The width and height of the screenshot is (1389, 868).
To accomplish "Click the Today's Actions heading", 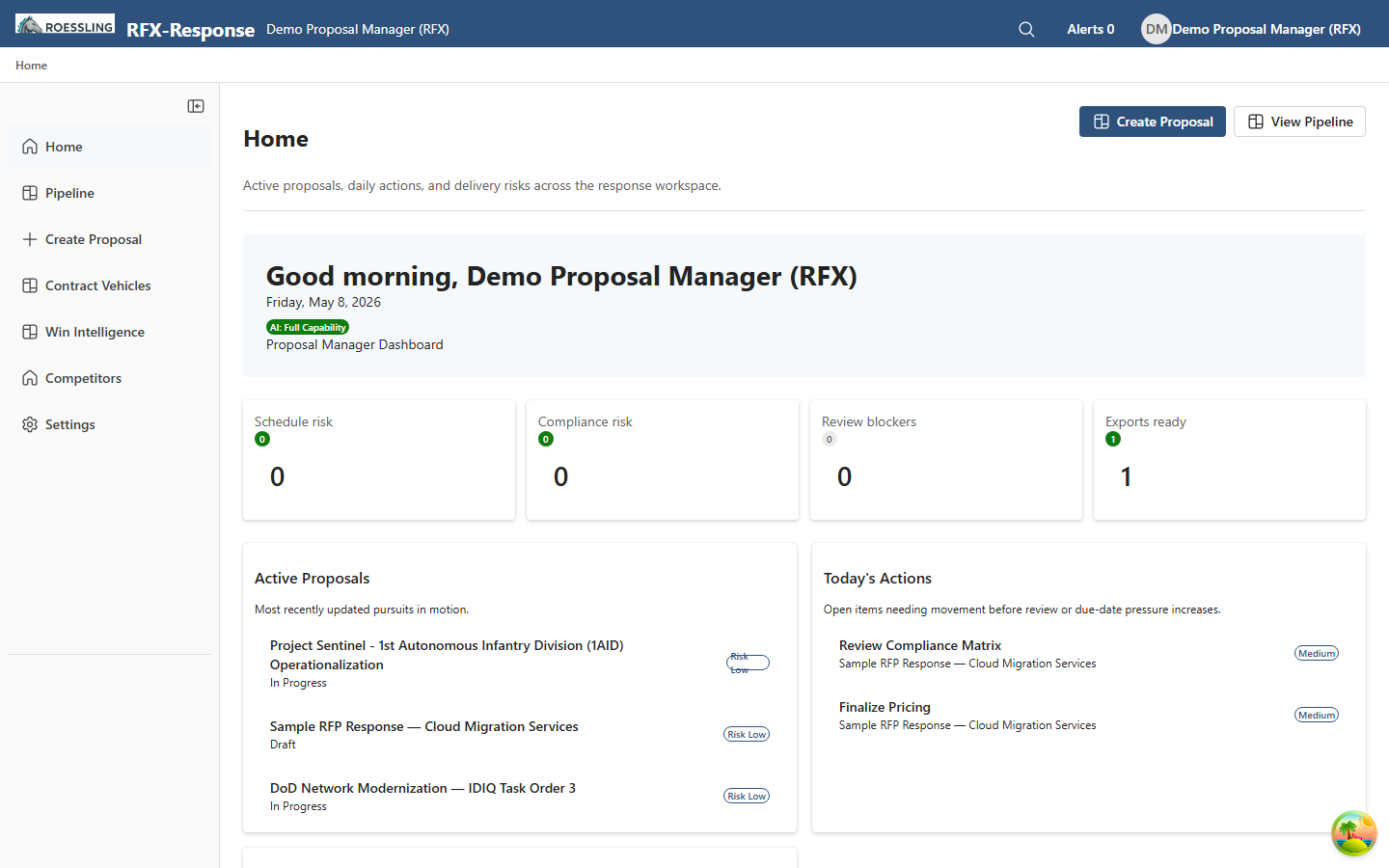I will (878, 578).
